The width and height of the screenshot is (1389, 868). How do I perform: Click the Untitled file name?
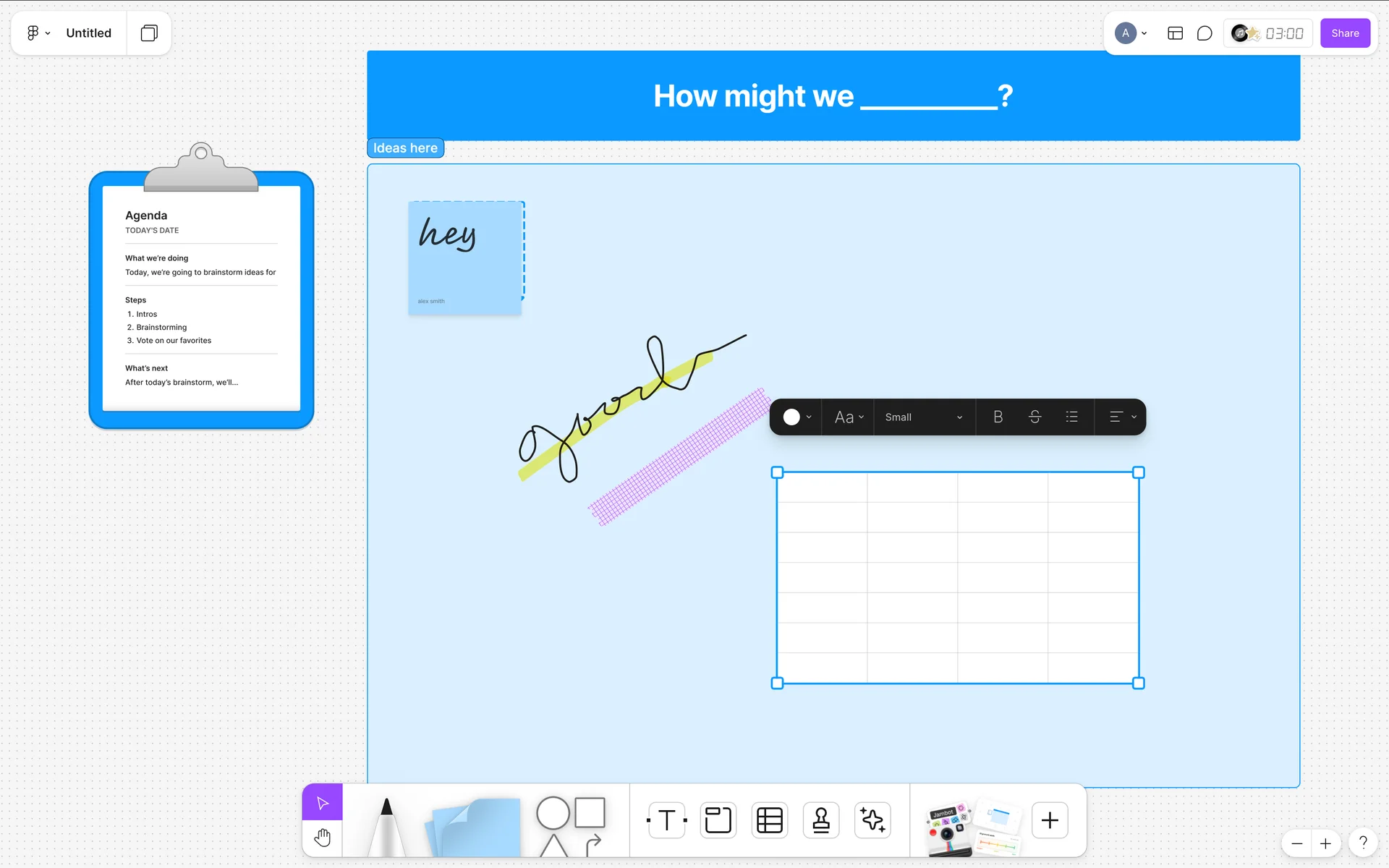(88, 33)
